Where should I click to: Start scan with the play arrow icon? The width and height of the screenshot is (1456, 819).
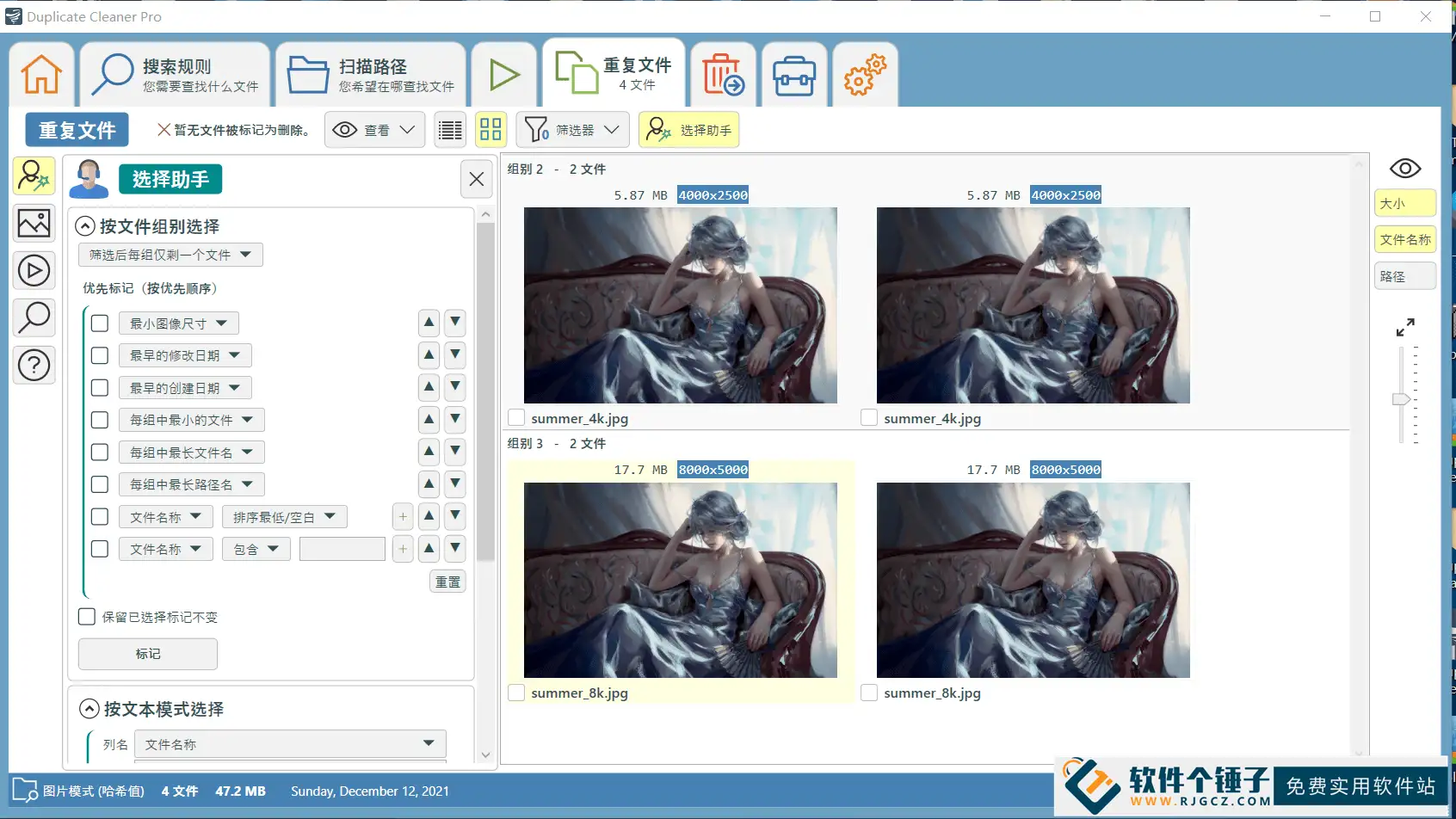[504, 75]
